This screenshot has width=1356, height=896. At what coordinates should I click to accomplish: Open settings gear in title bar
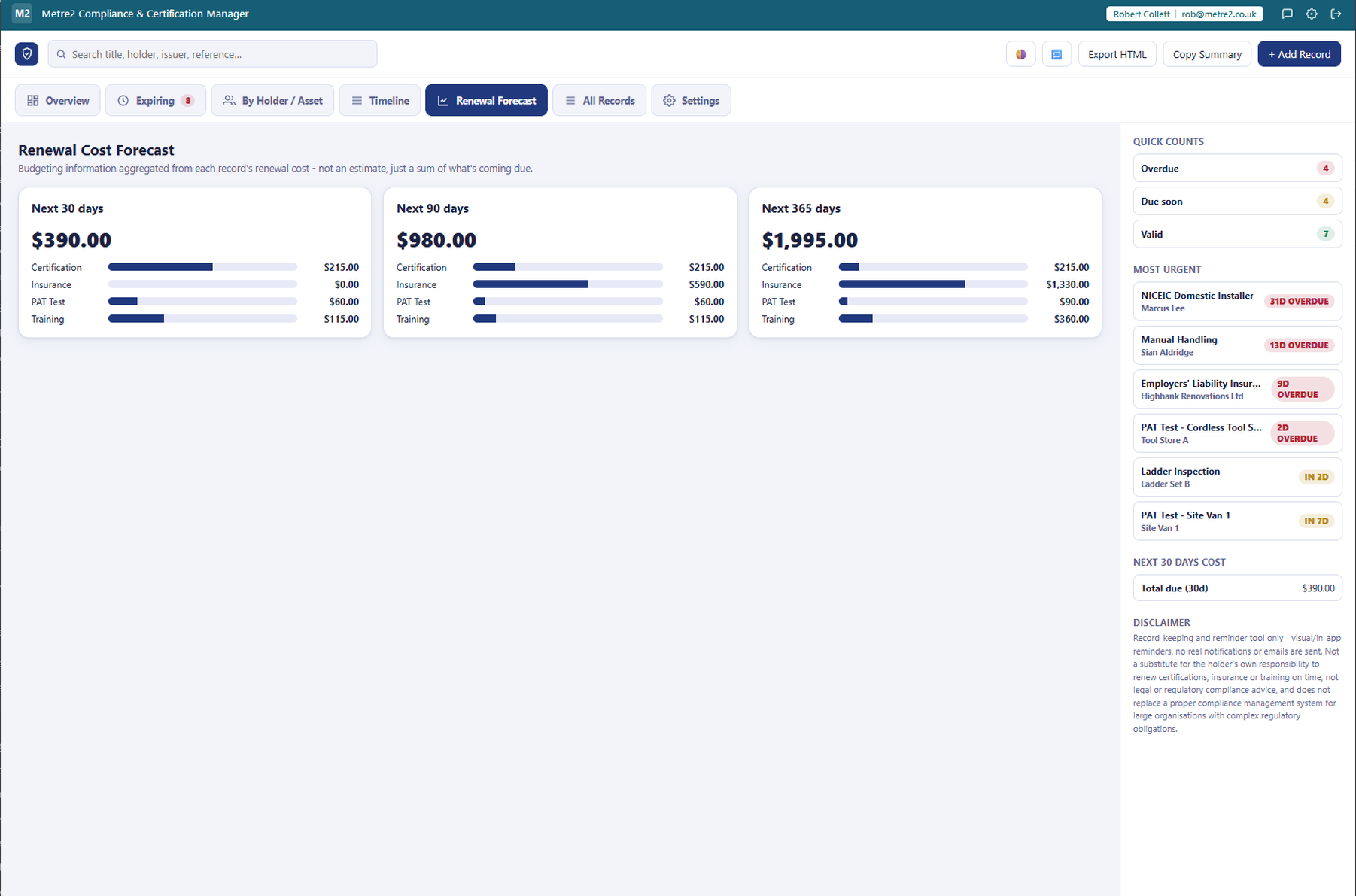coord(1312,14)
